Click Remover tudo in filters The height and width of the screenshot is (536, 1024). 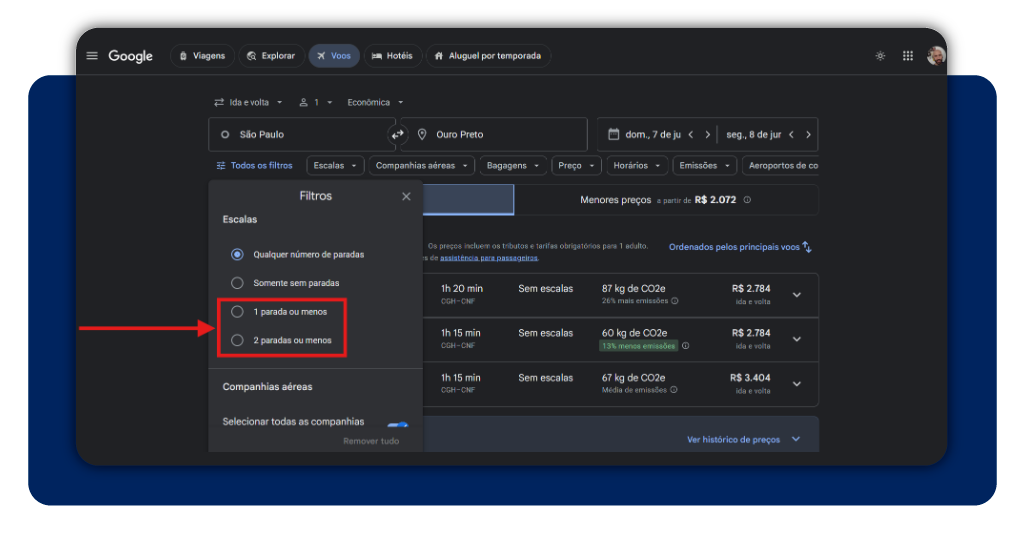click(371, 441)
